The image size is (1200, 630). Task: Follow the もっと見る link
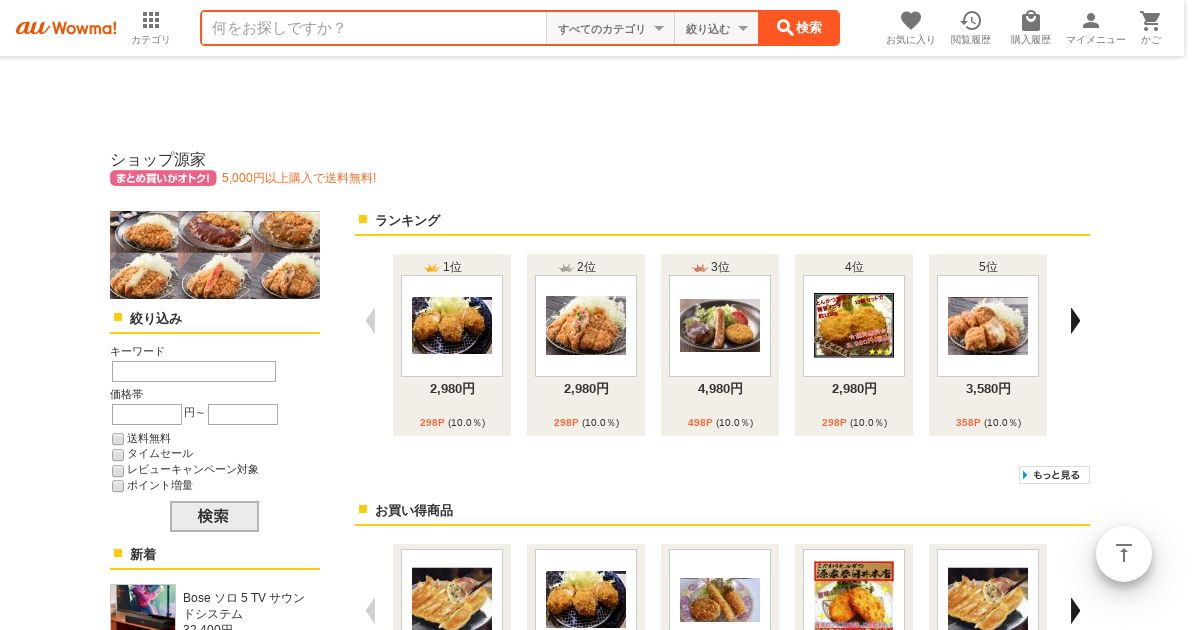(x=1054, y=475)
